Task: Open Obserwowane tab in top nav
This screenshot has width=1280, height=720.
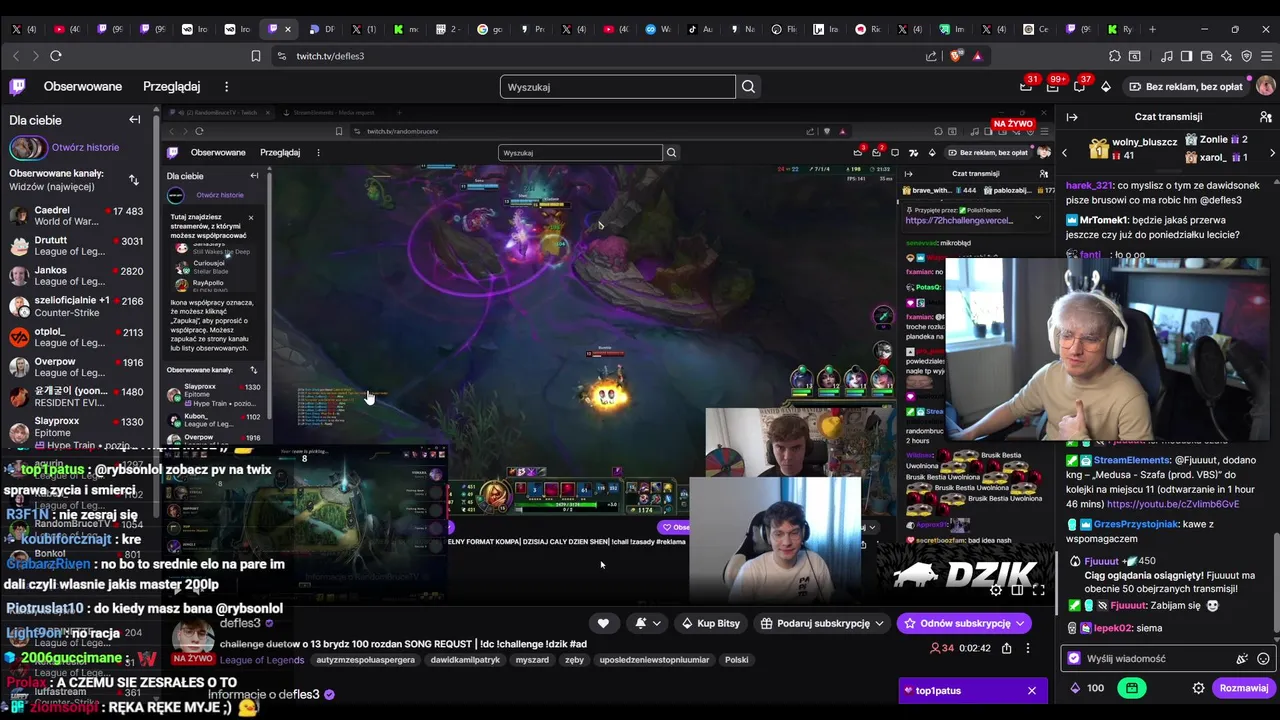Action: [83, 87]
